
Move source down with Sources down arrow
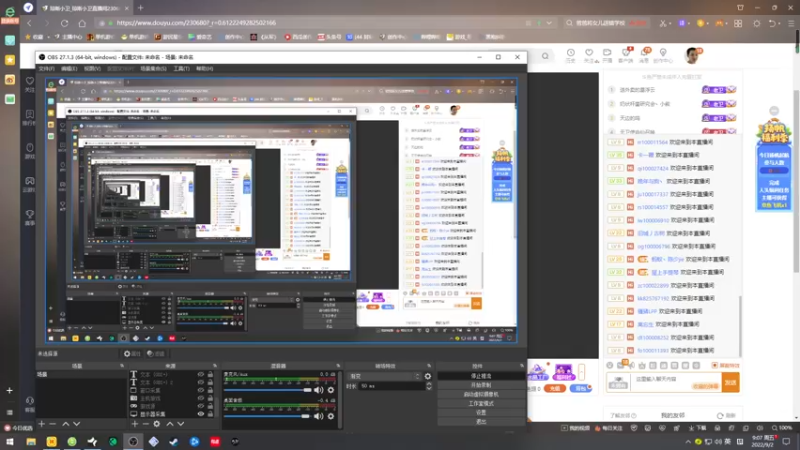[181, 424]
